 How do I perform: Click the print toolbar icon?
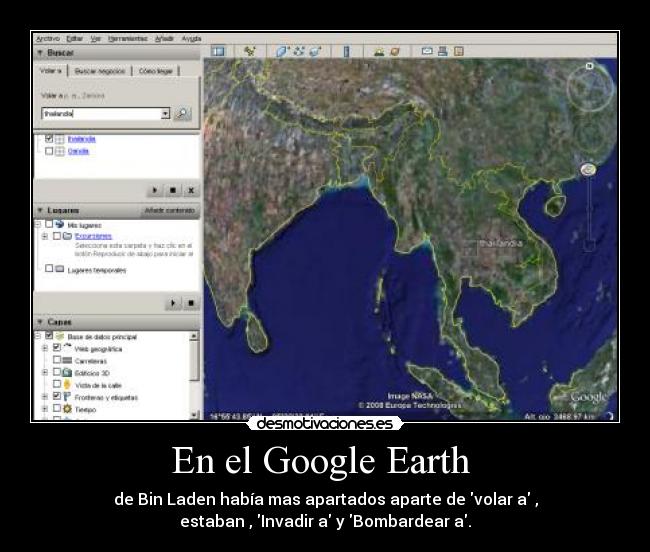pyautogui.click(x=443, y=51)
